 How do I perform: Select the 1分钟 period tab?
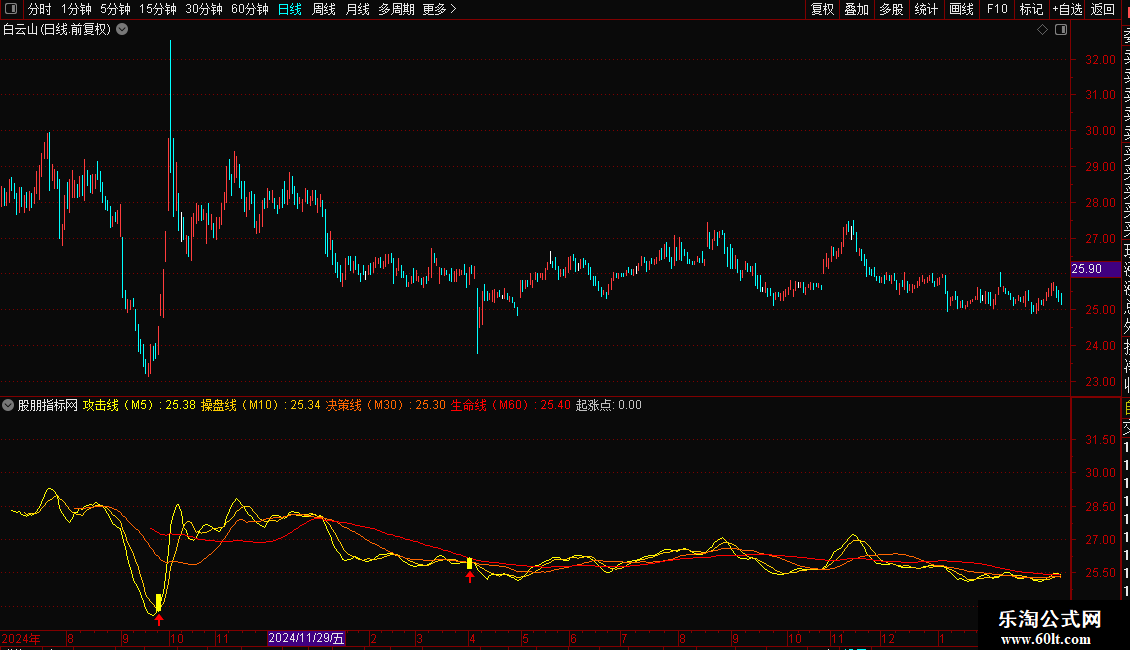(76, 9)
